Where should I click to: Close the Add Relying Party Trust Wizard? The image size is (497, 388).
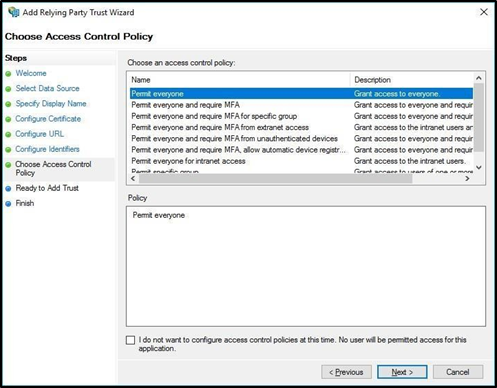[484, 12]
